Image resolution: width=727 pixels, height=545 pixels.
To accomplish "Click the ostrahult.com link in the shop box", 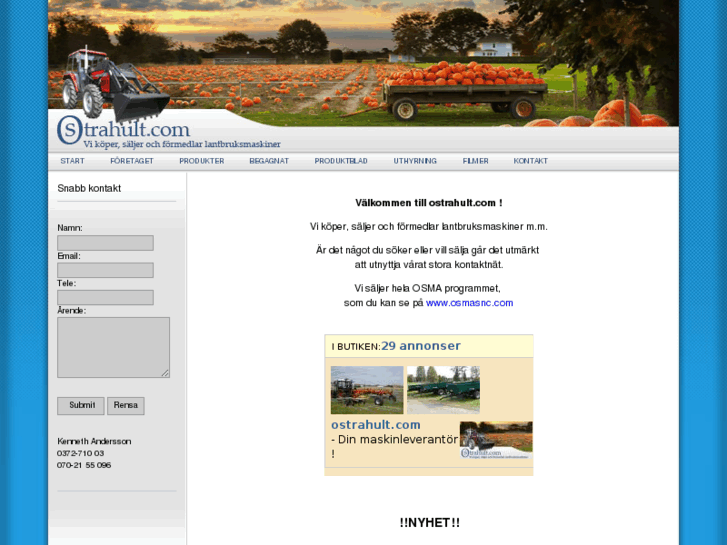I will tap(376, 425).
